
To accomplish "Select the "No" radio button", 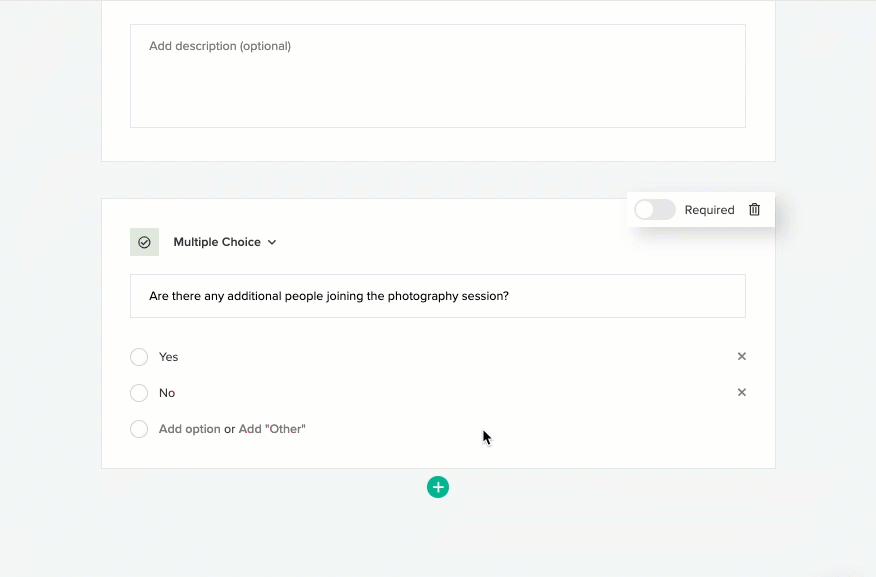I will [x=139, y=393].
